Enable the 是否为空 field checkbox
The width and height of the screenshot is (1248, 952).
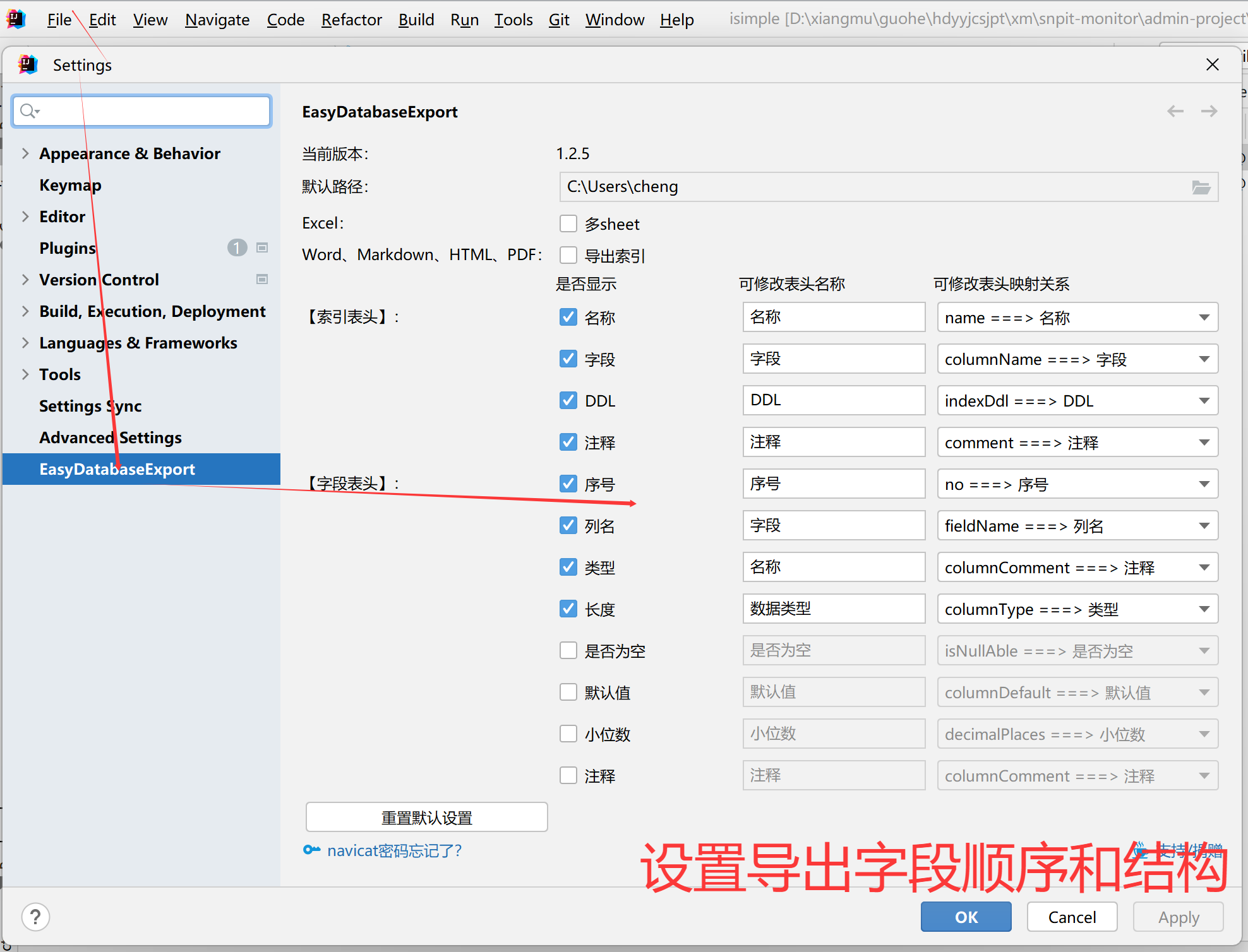click(x=568, y=650)
